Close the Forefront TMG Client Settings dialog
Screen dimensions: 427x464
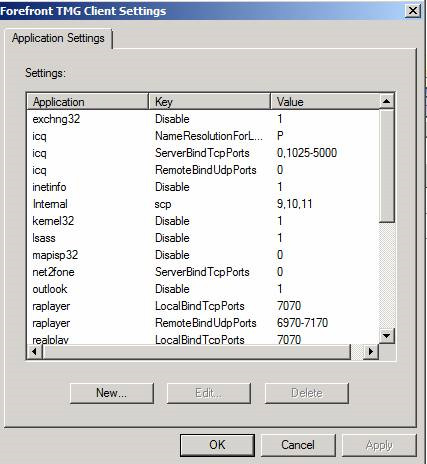tap(413, 11)
